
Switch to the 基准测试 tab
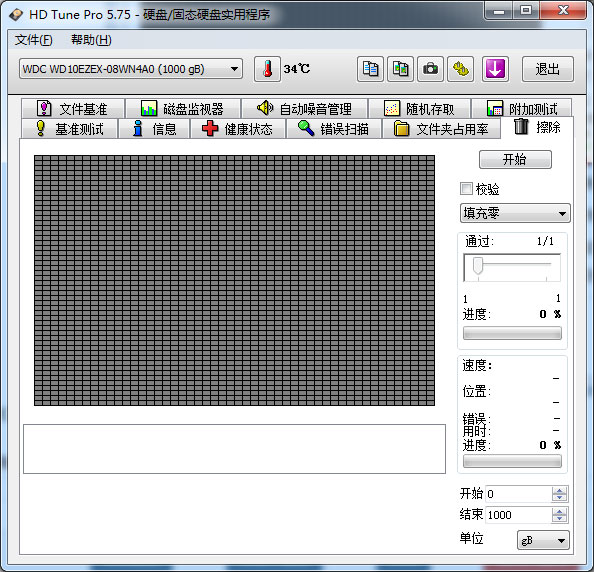pyautogui.click(x=70, y=129)
